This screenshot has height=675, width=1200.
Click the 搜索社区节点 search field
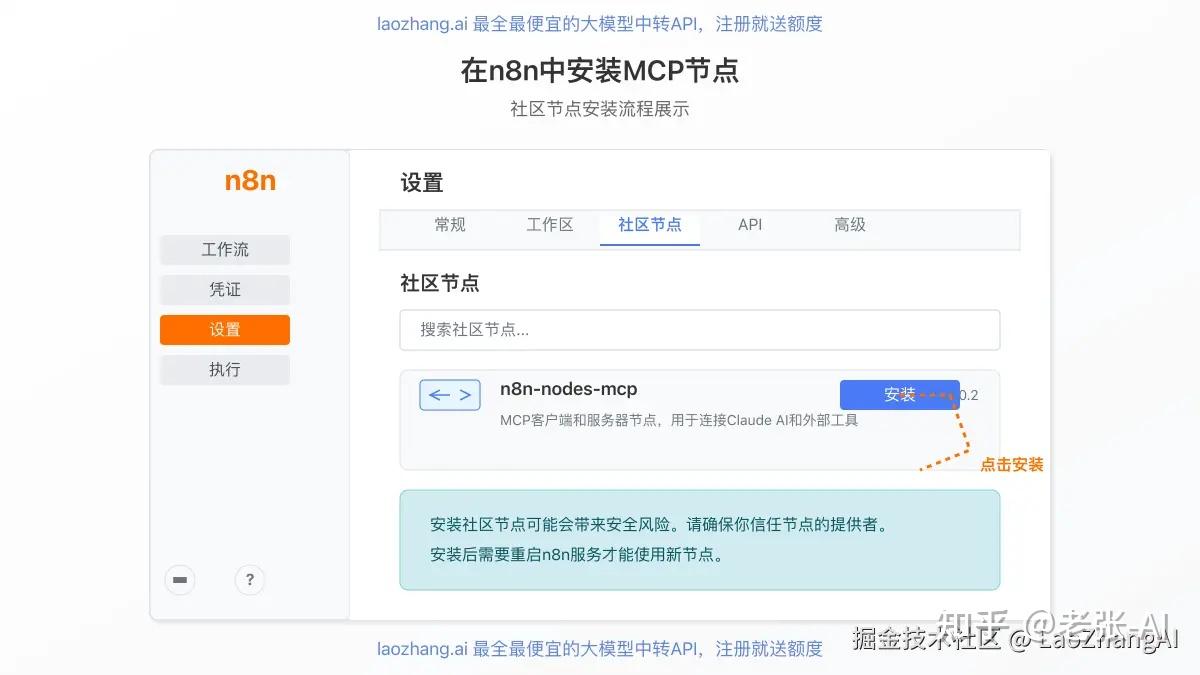pos(700,330)
